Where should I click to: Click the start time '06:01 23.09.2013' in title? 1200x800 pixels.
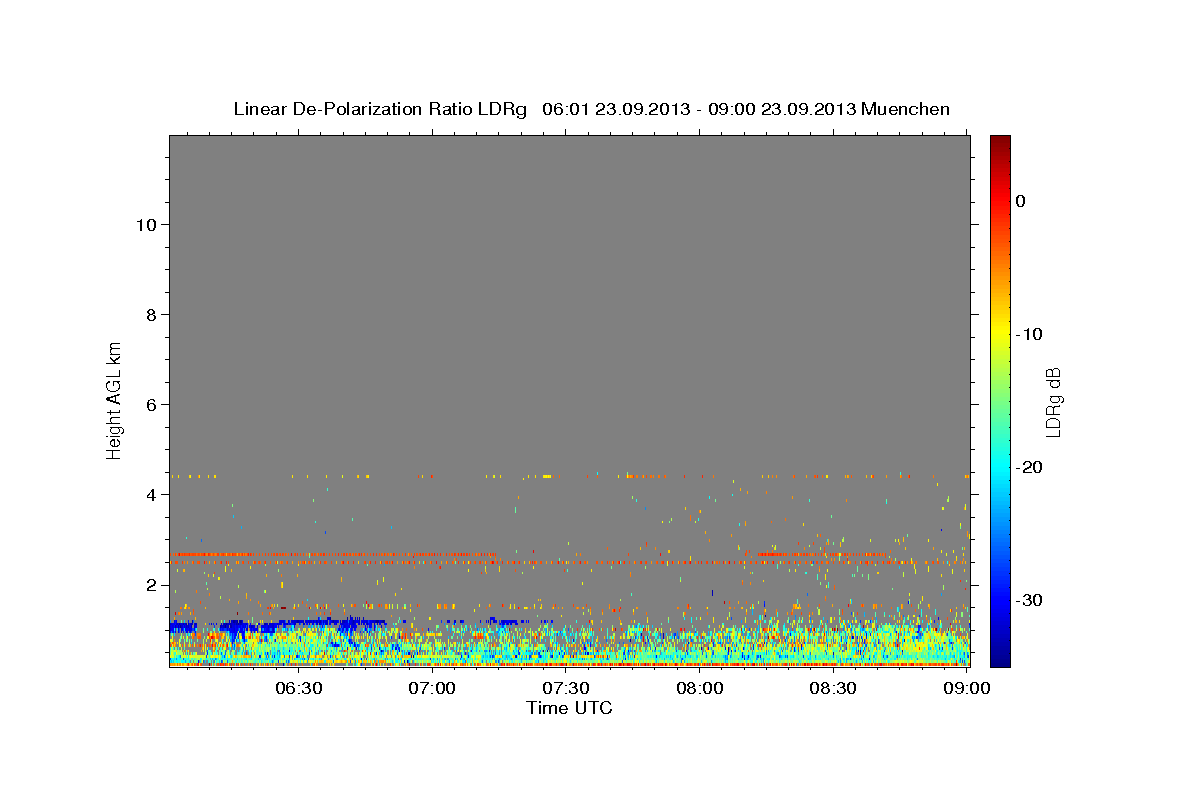coord(616,109)
